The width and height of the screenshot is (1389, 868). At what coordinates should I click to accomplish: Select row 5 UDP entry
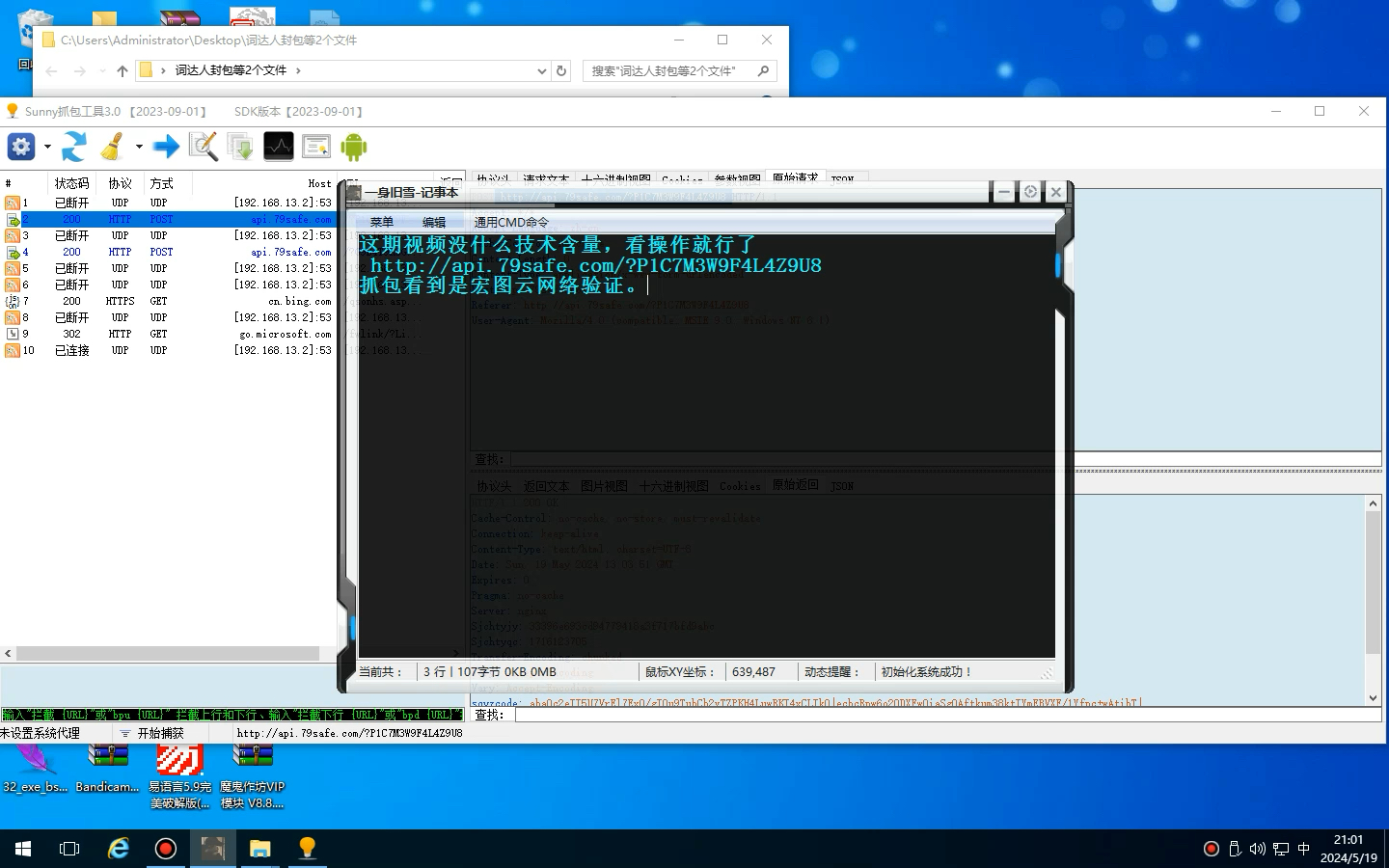tap(168, 268)
